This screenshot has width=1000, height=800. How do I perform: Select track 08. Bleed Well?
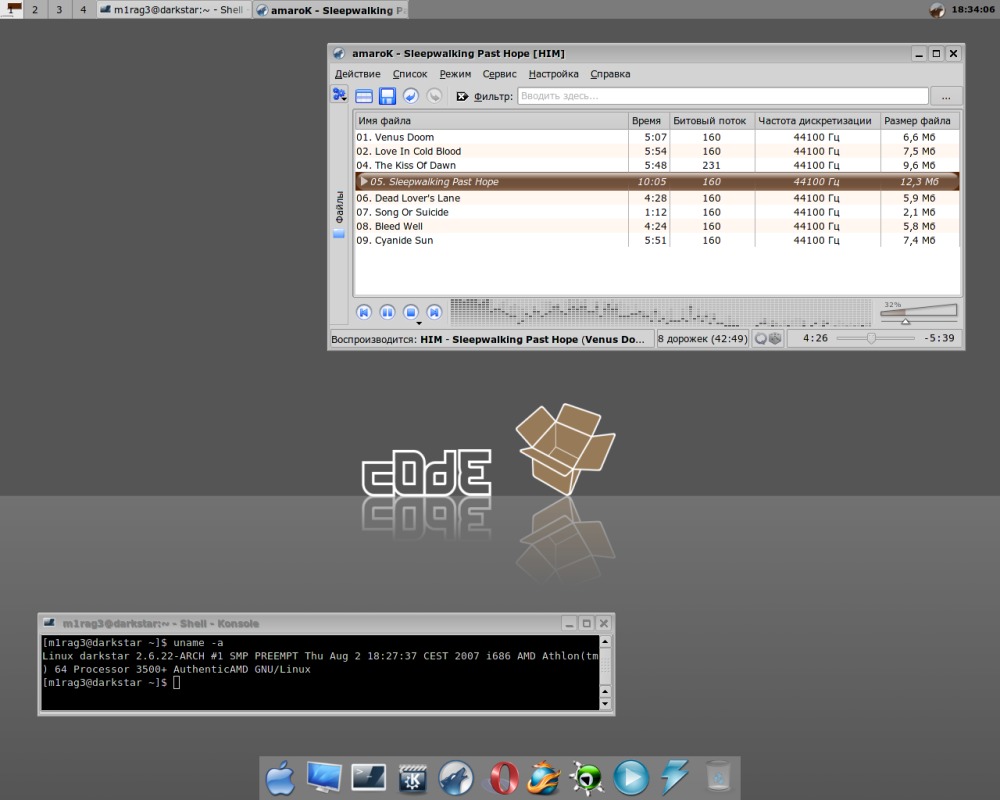[x=657, y=226]
